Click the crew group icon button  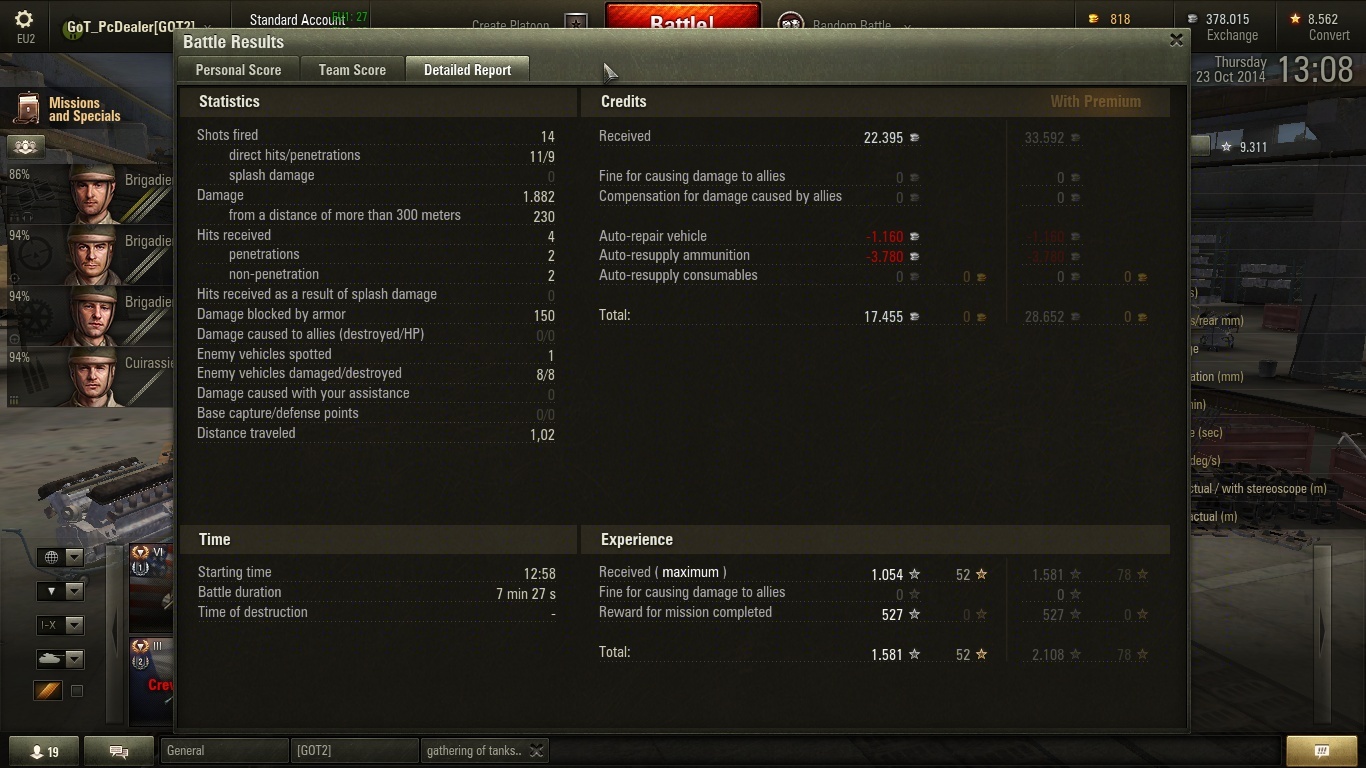coord(26,146)
